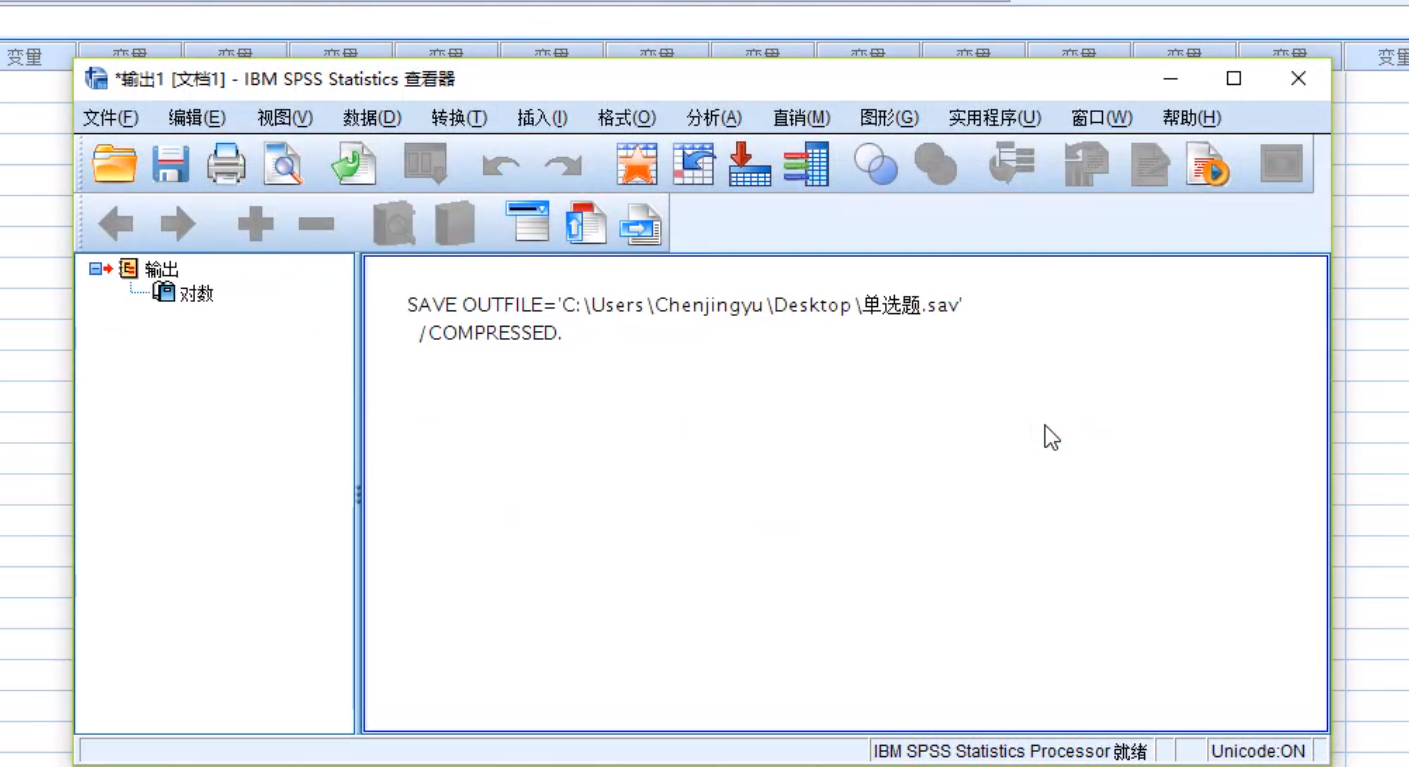Open the 视图(V) menu
The height and width of the screenshot is (767, 1409).
tap(285, 118)
